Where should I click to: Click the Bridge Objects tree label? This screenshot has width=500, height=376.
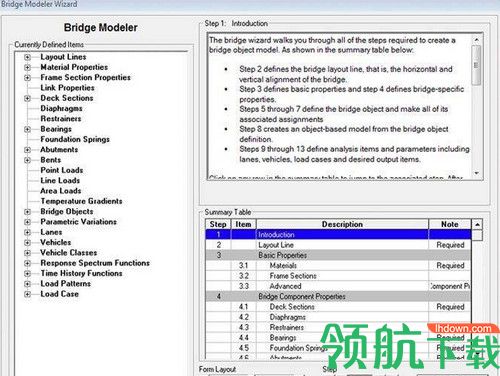pyautogui.click(x=67, y=211)
